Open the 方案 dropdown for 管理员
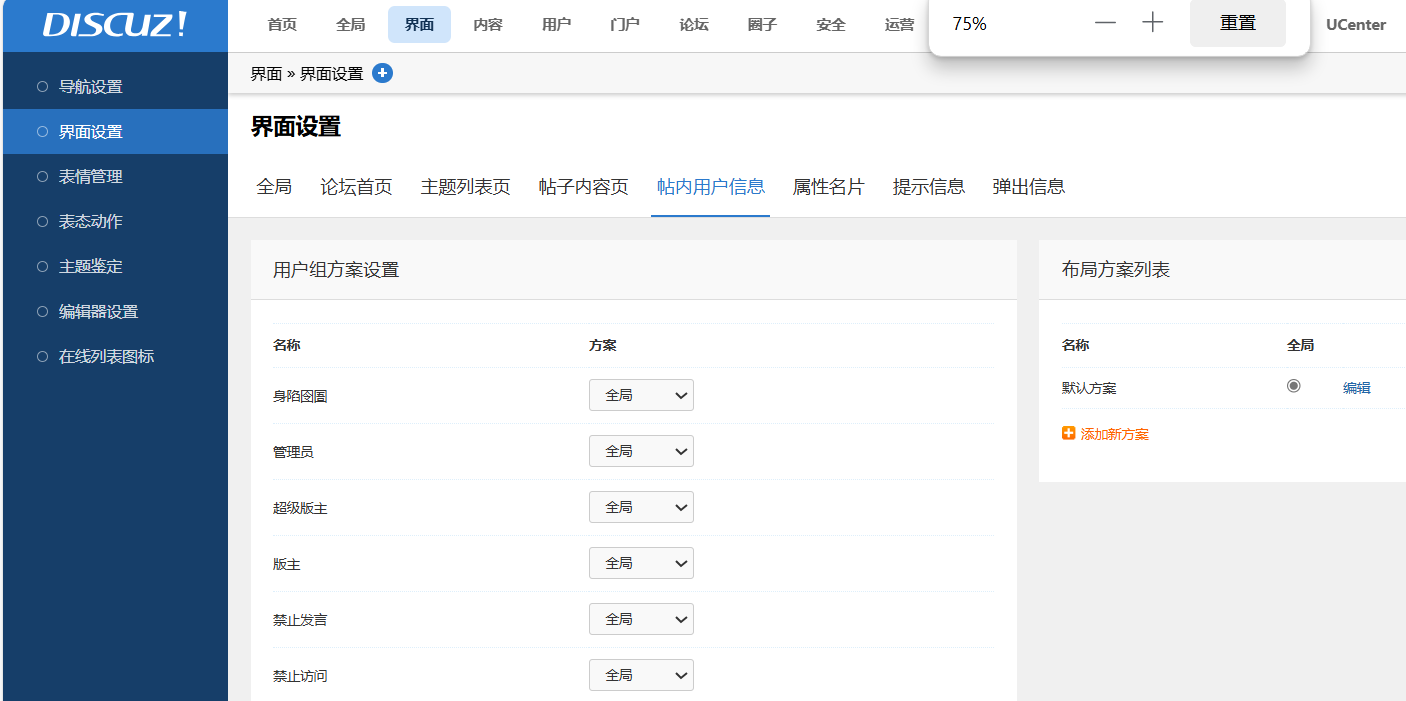1406x701 pixels. [x=641, y=451]
